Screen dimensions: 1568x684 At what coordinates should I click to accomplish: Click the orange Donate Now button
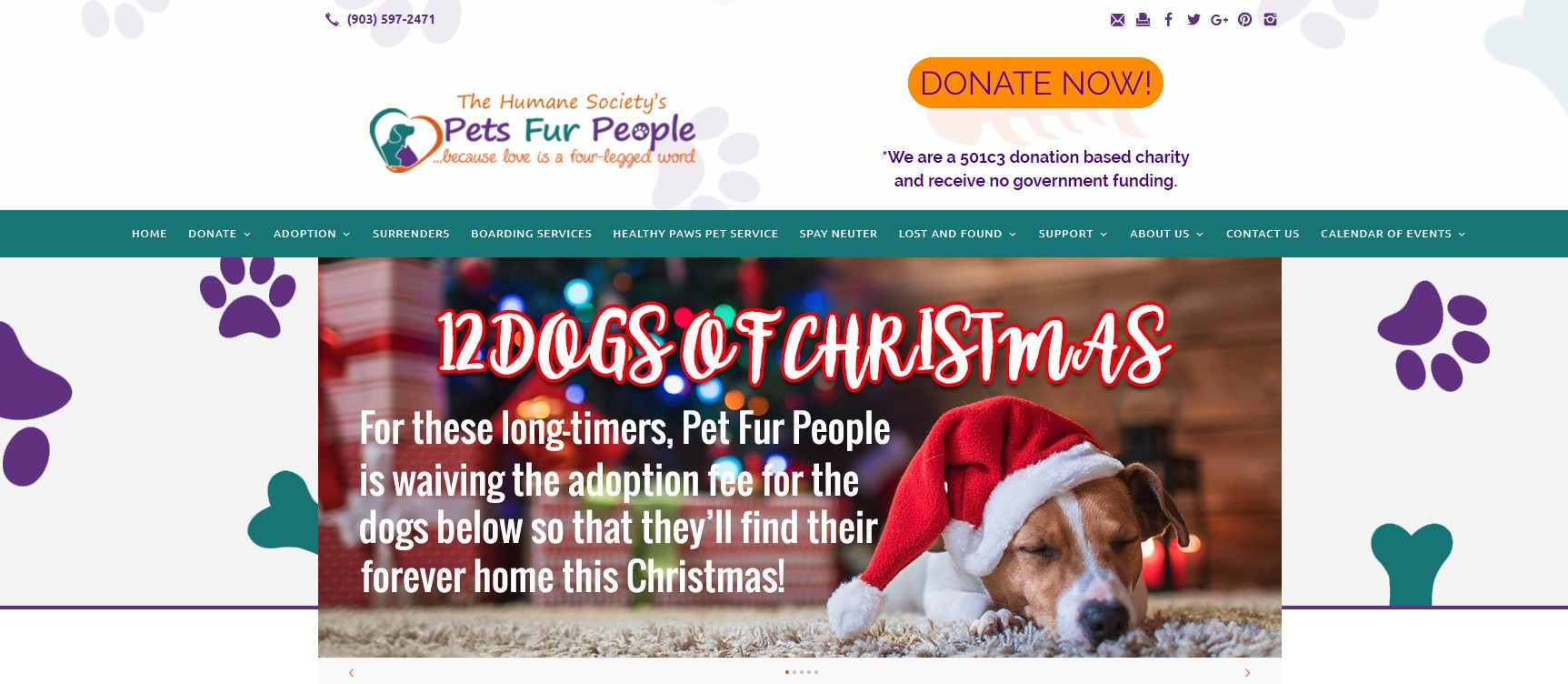pos(1035,83)
